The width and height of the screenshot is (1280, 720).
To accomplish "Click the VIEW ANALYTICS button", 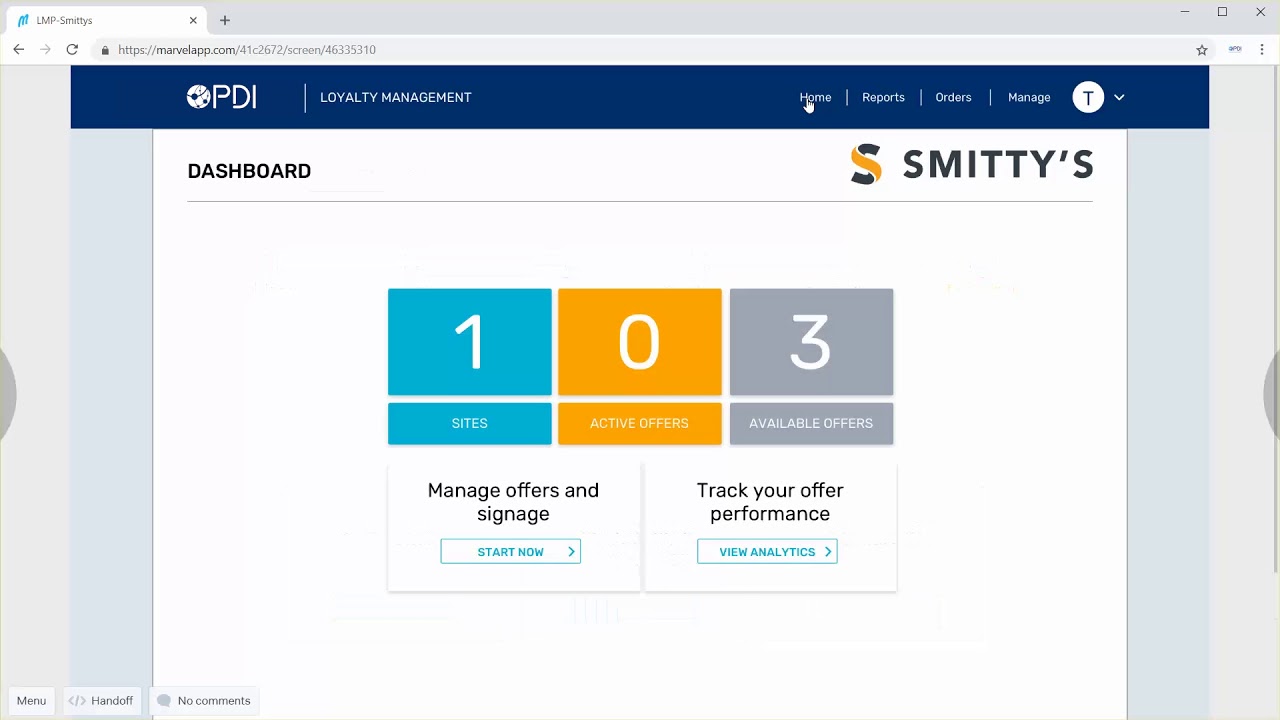I will (767, 552).
